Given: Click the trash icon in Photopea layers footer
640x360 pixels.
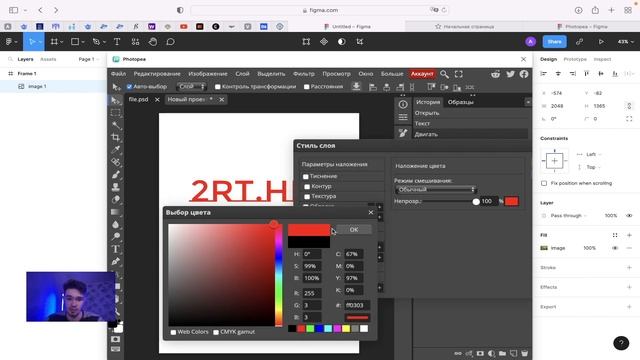Looking at the screenshot, I should (524, 353).
